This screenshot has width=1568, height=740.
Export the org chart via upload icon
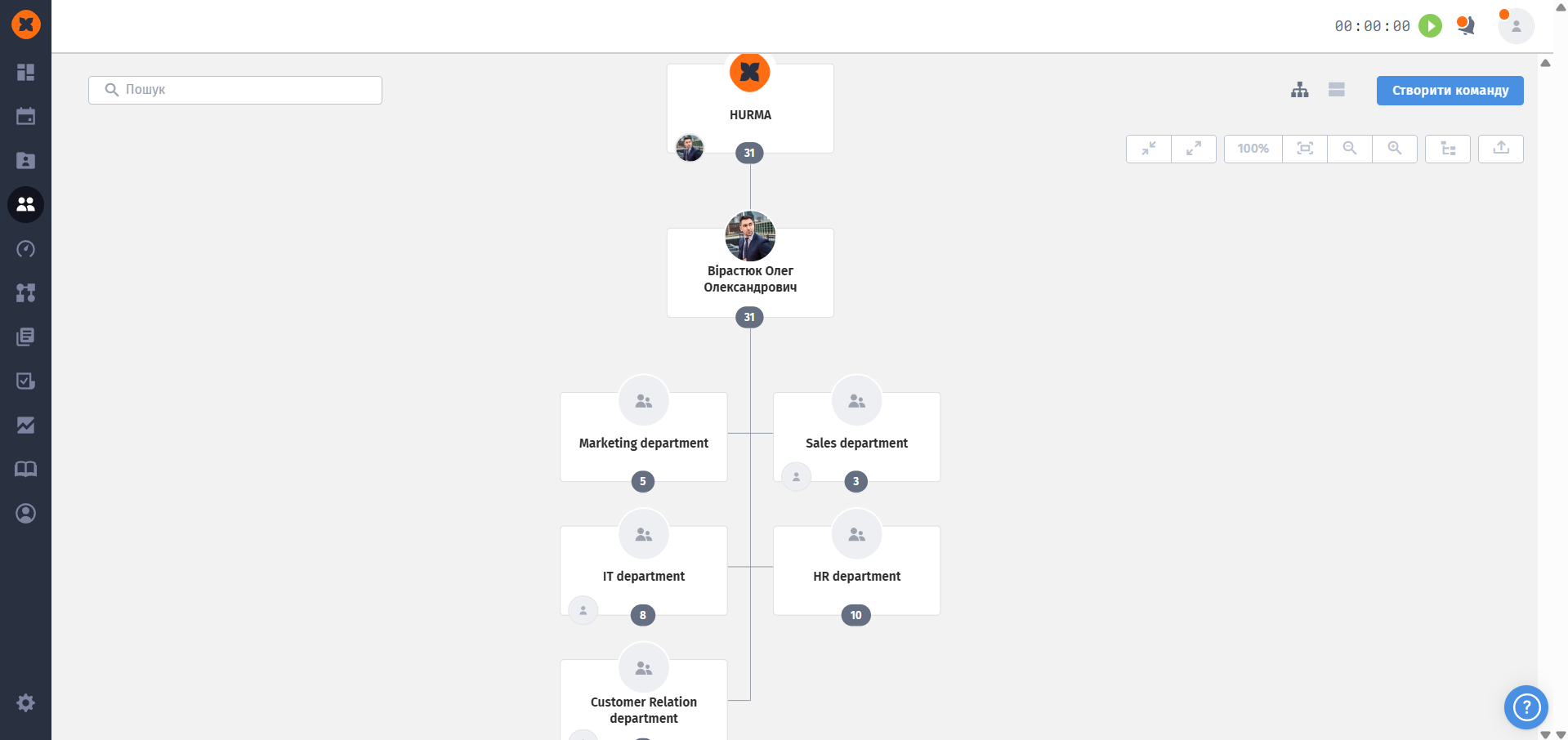(x=1501, y=149)
